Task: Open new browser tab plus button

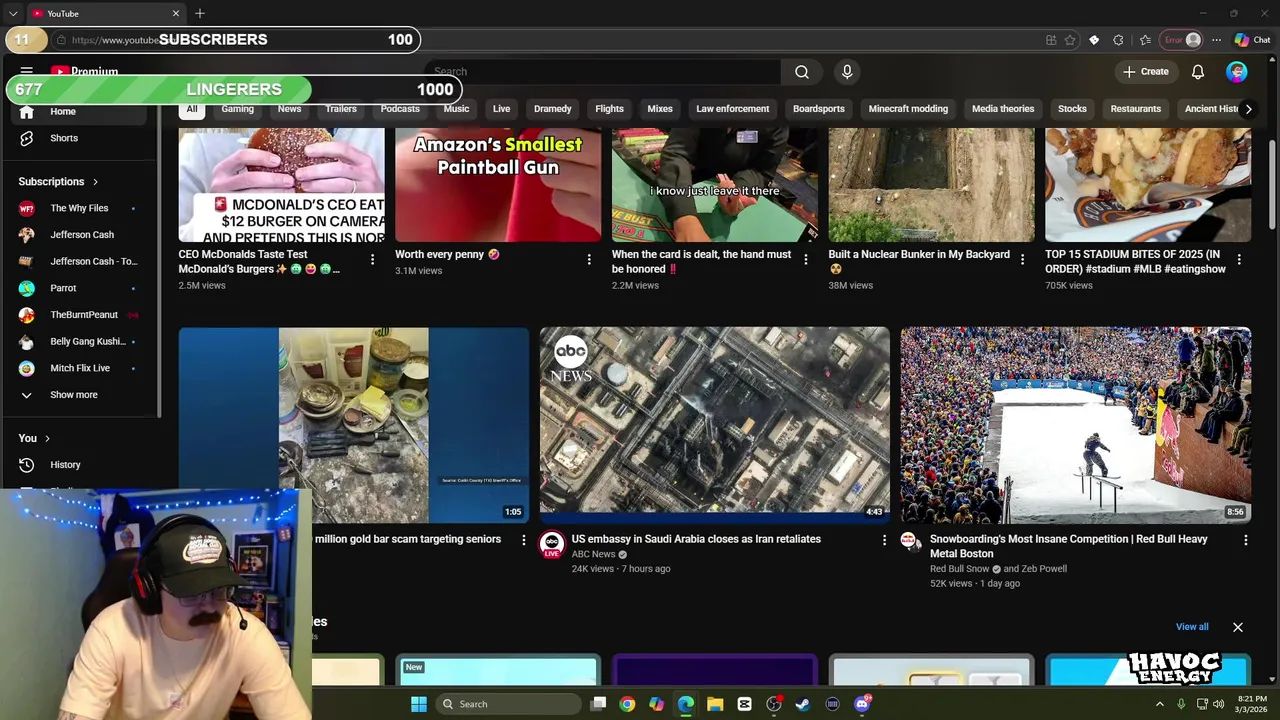Action: [200, 13]
